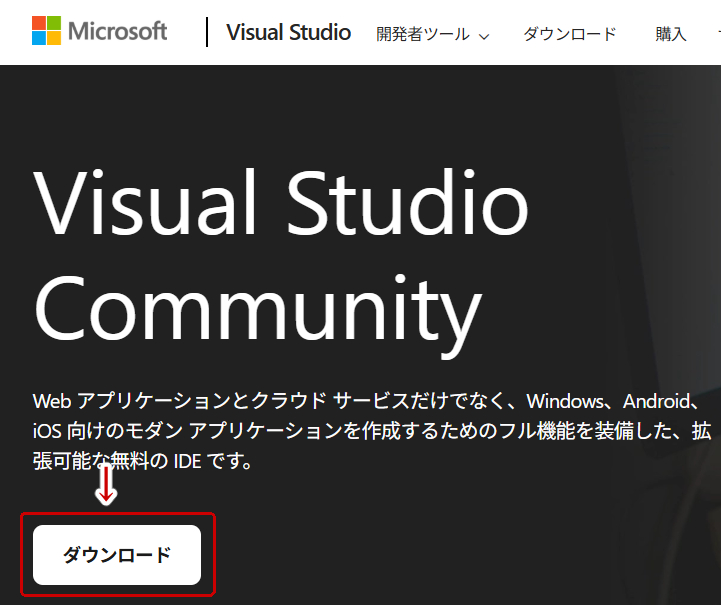Expand the 開発者ツール dropdown menu
The height and width of the screenshot is (605, 721).
433,34
